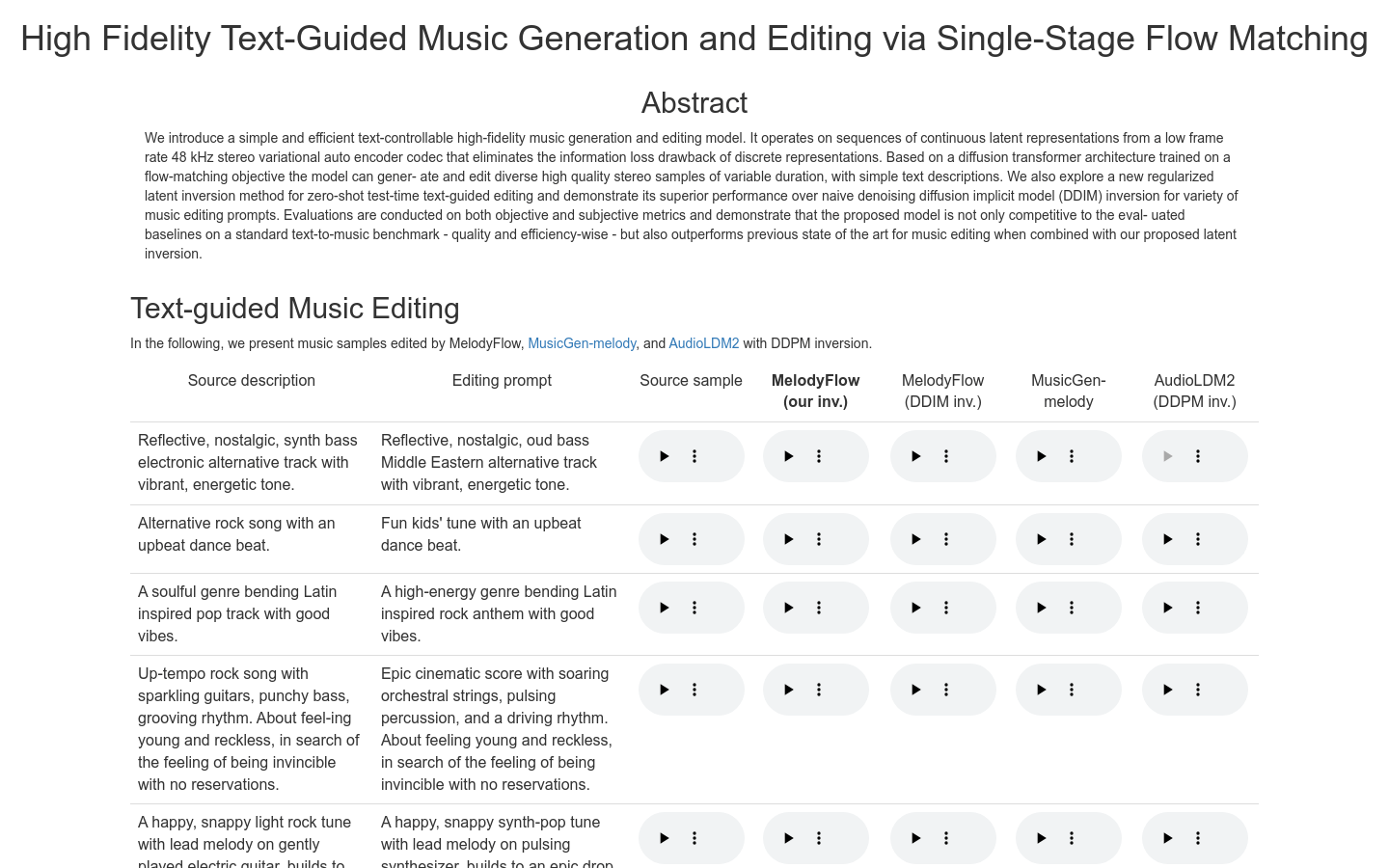Screen dimensions: 1389x868
Task: Play Latin rock anthem MelodyFlow DDIM sample
Action: coord(916,608)
